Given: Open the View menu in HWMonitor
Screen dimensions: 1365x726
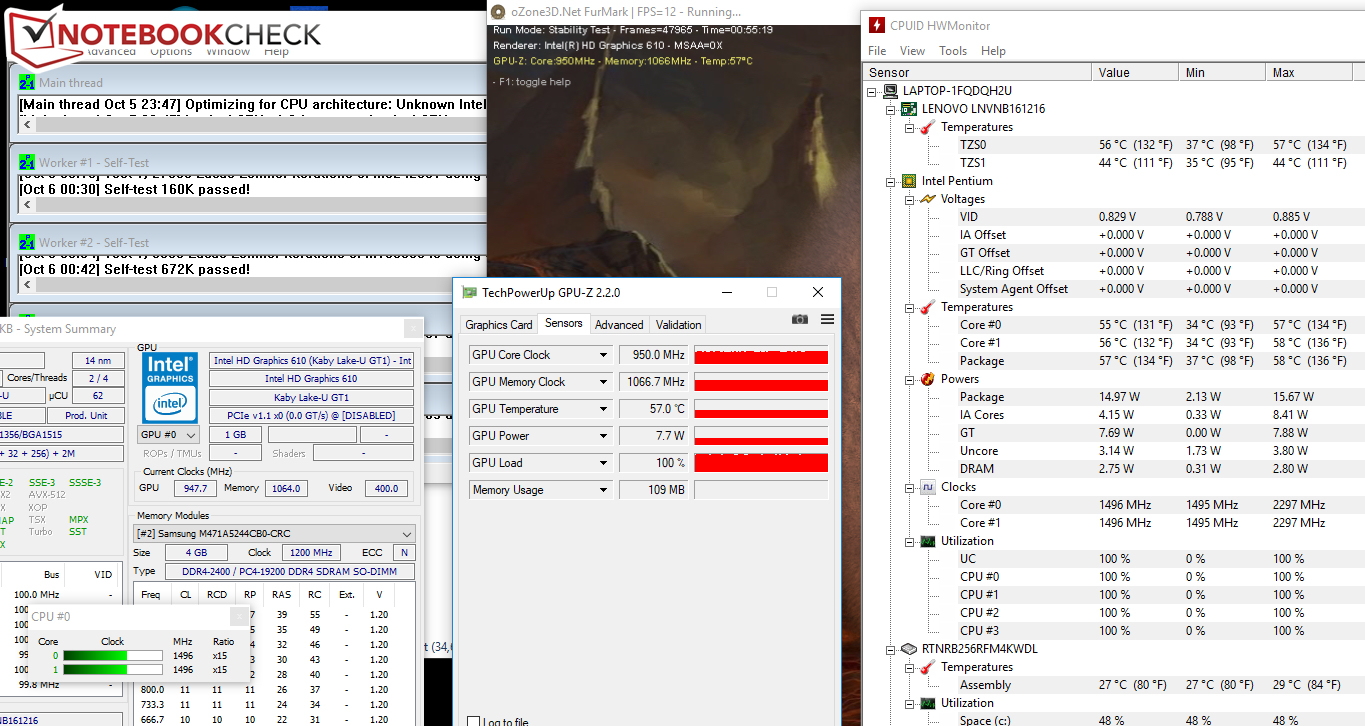Looking at the screenshot, I should pyautogui.click(x=912, y=51).
